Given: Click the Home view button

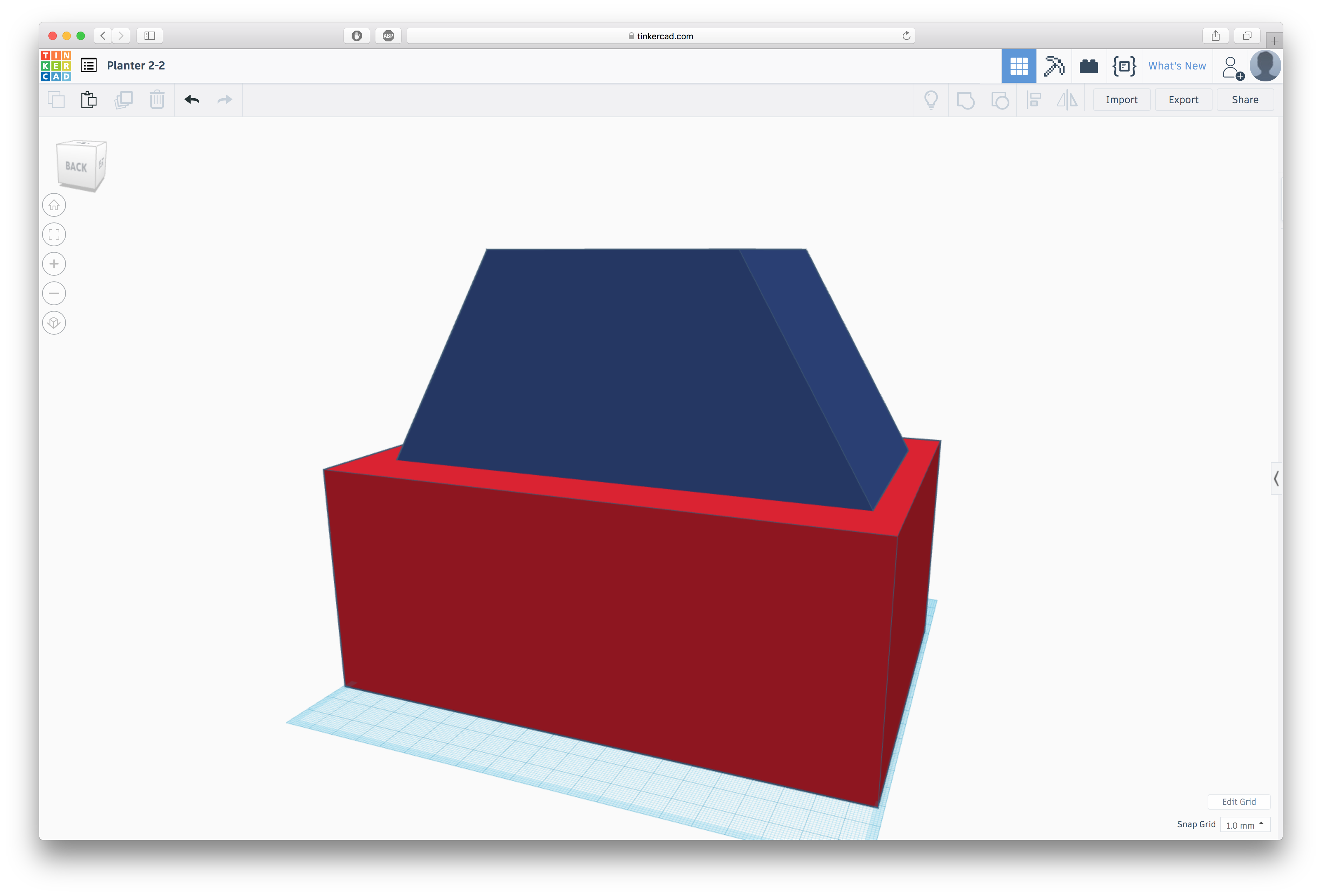Looking at the screenshot, I should tap(54, 205).
